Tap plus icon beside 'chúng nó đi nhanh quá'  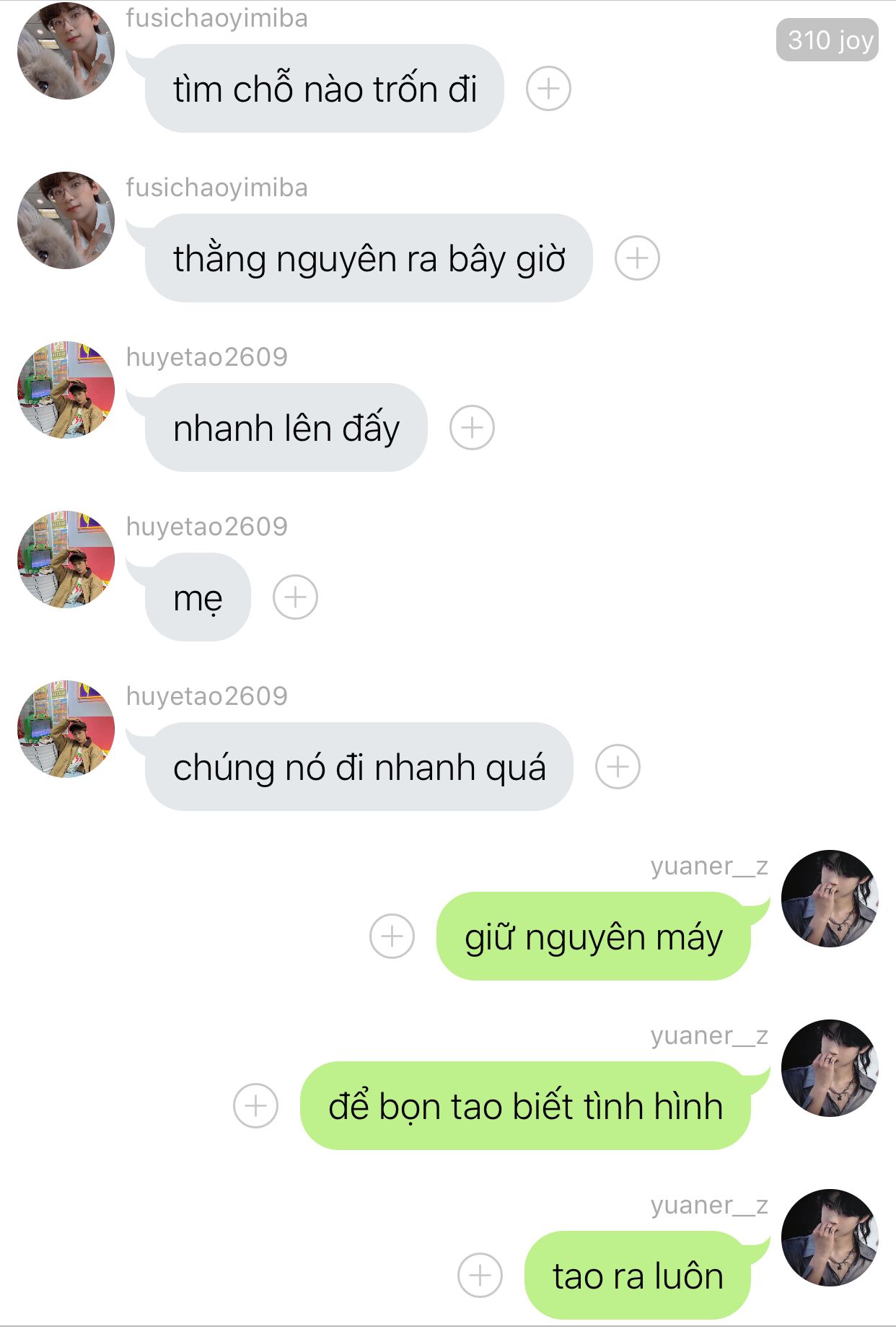pos(618,767)
